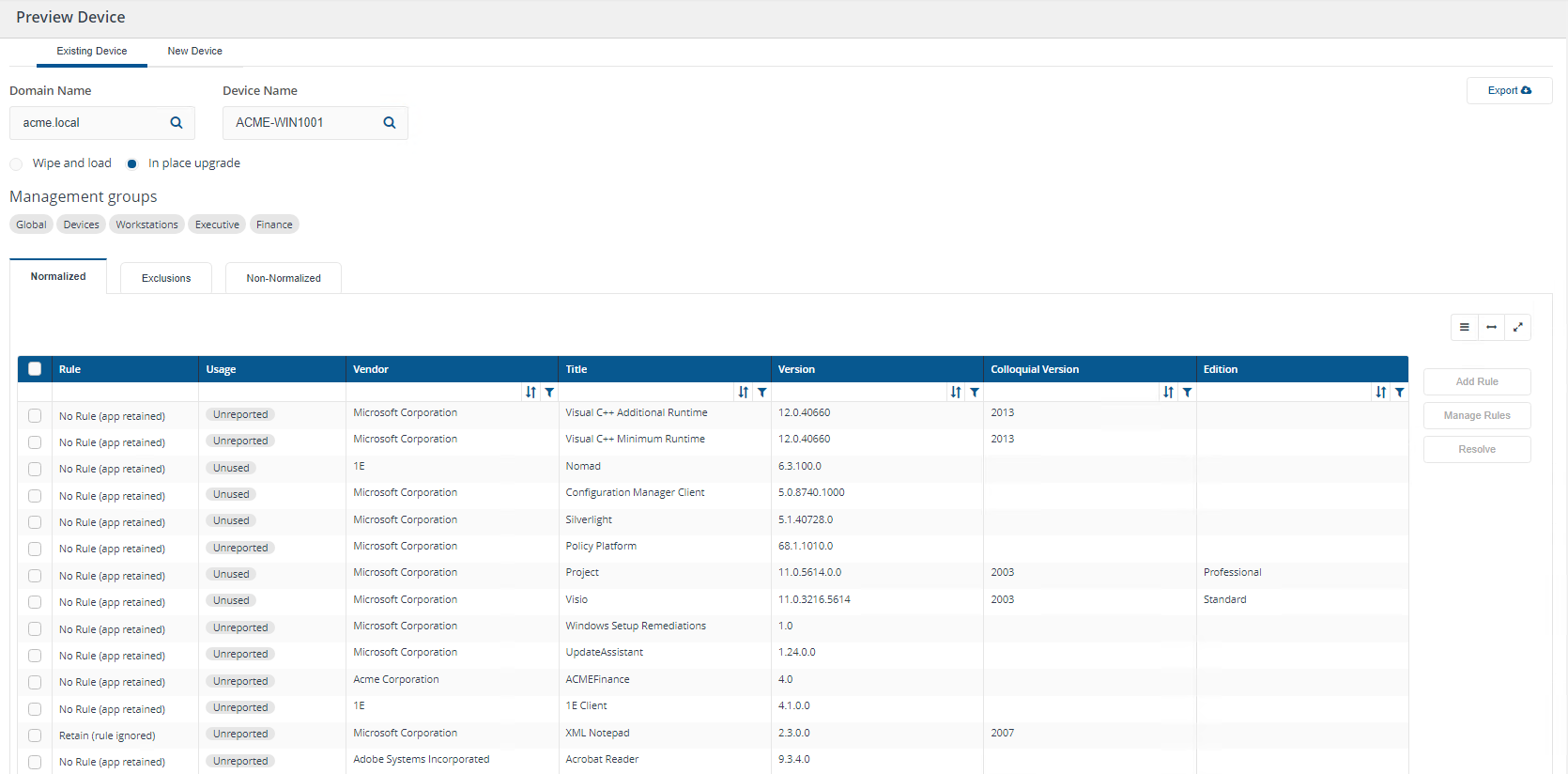
Task: Open the grid column menu icon
Action: pos(1464,327)
